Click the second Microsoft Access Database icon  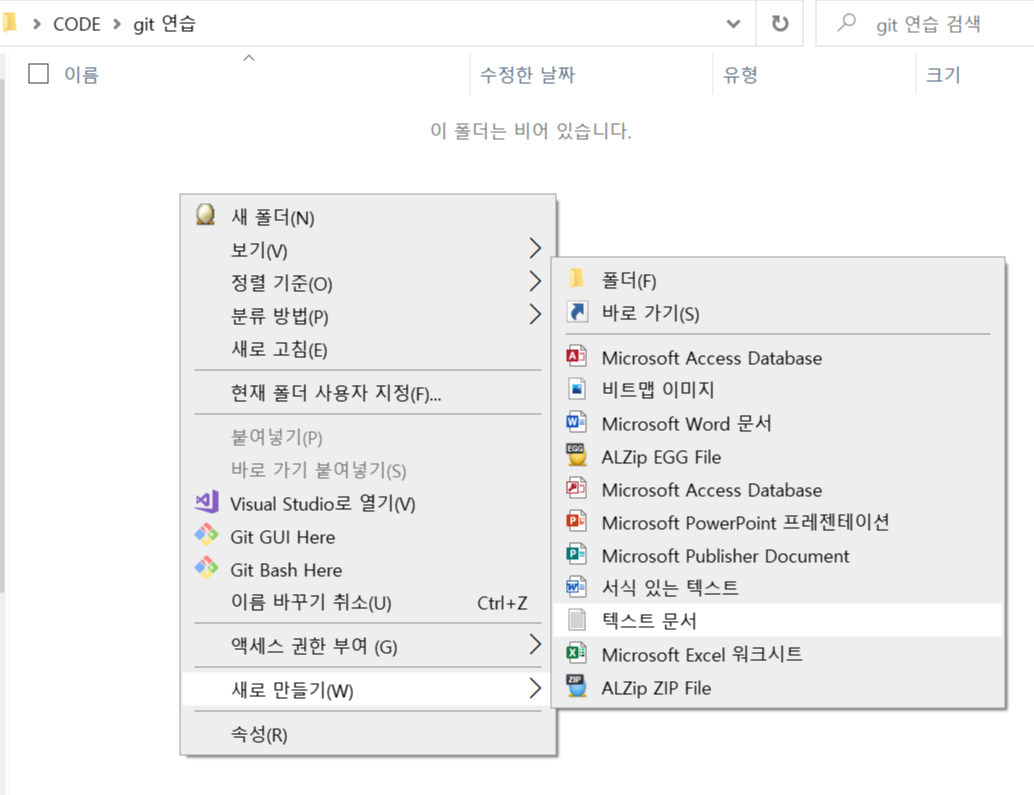[576, 488]
